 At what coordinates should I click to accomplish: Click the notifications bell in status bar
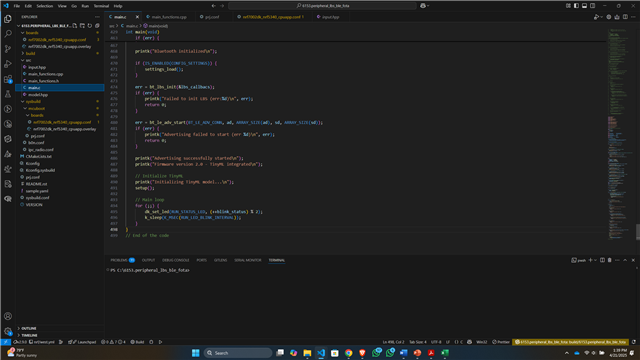click(x=633, y=342)
